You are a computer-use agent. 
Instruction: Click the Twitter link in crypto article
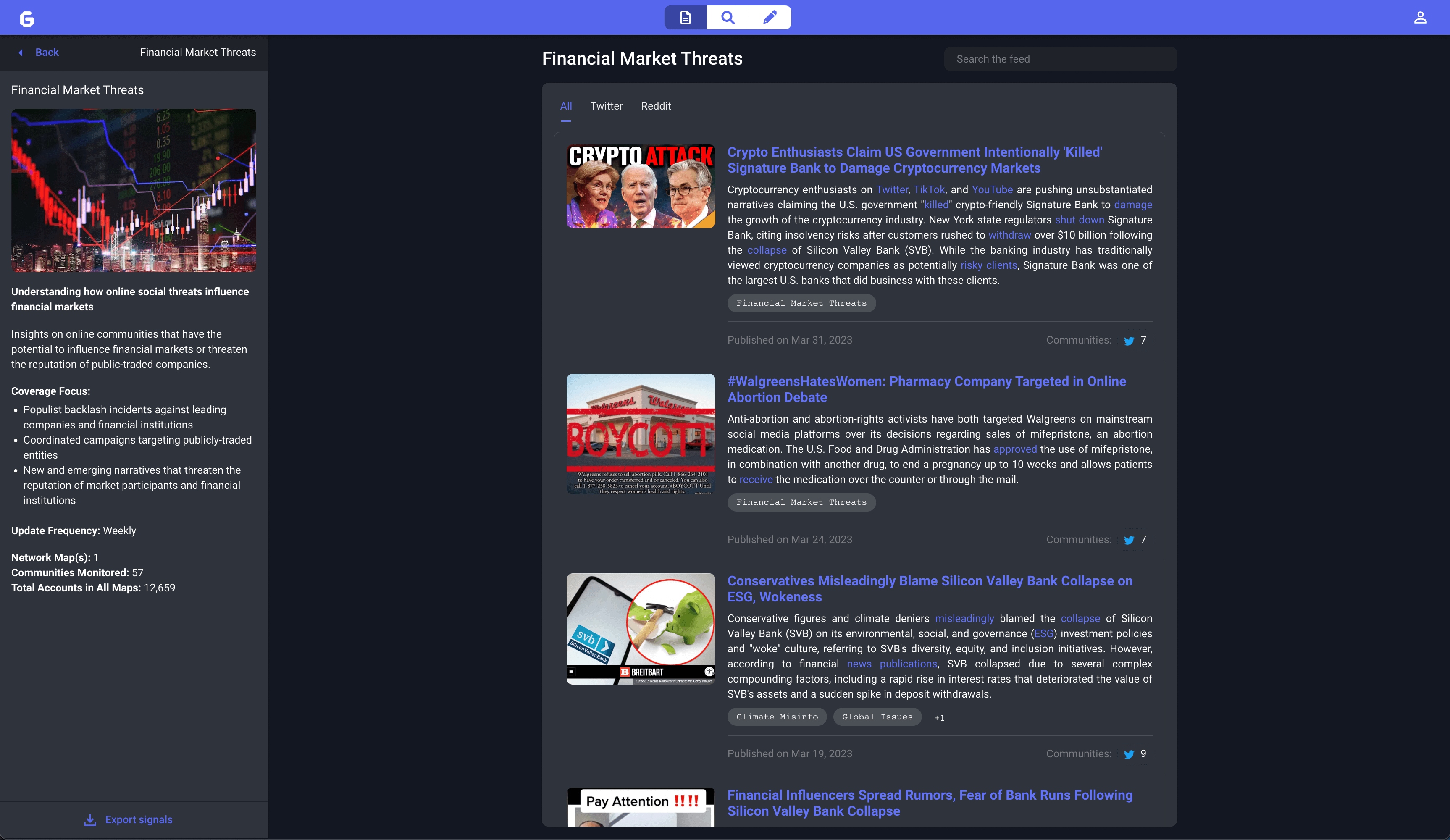(892, 190)
